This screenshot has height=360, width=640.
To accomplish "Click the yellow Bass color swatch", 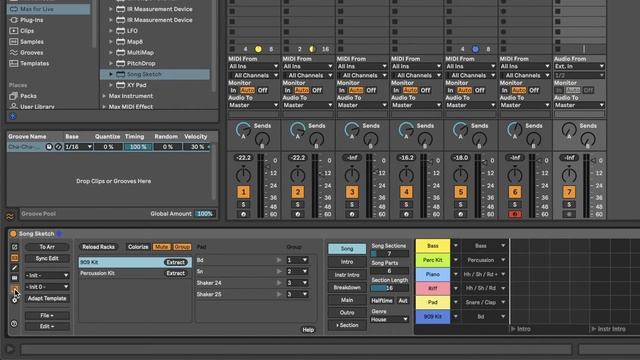I will (x=433, y=246).
